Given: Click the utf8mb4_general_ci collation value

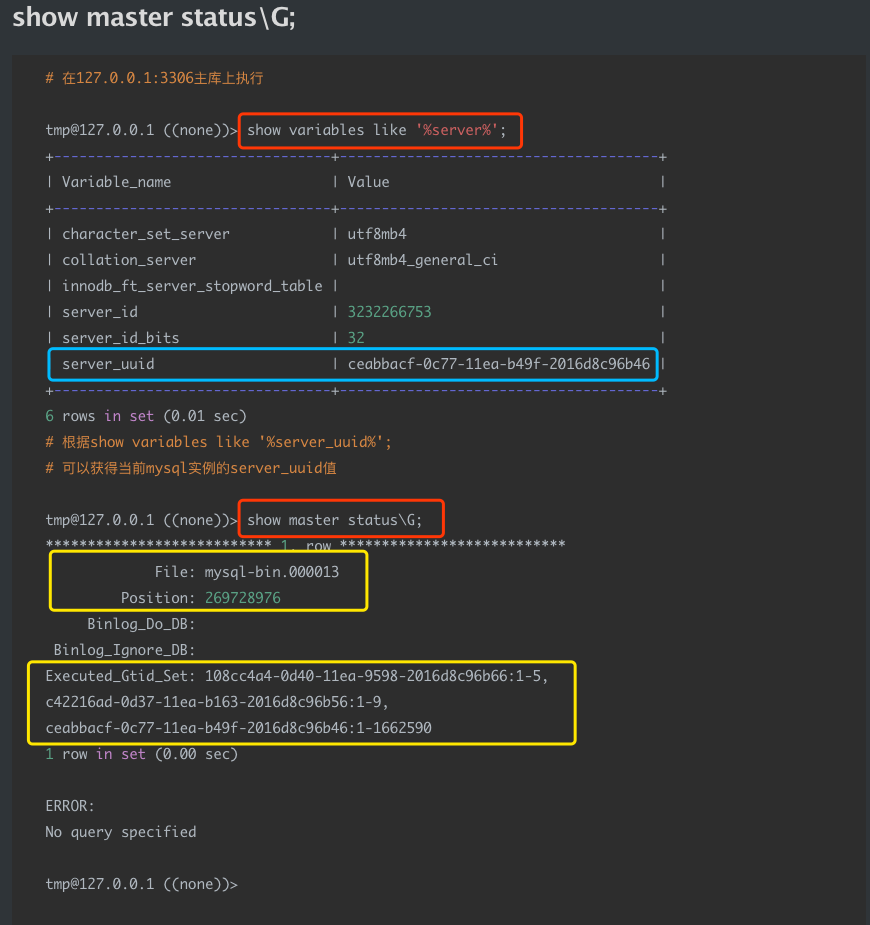Looking at the screenshot, I should 422,260.
